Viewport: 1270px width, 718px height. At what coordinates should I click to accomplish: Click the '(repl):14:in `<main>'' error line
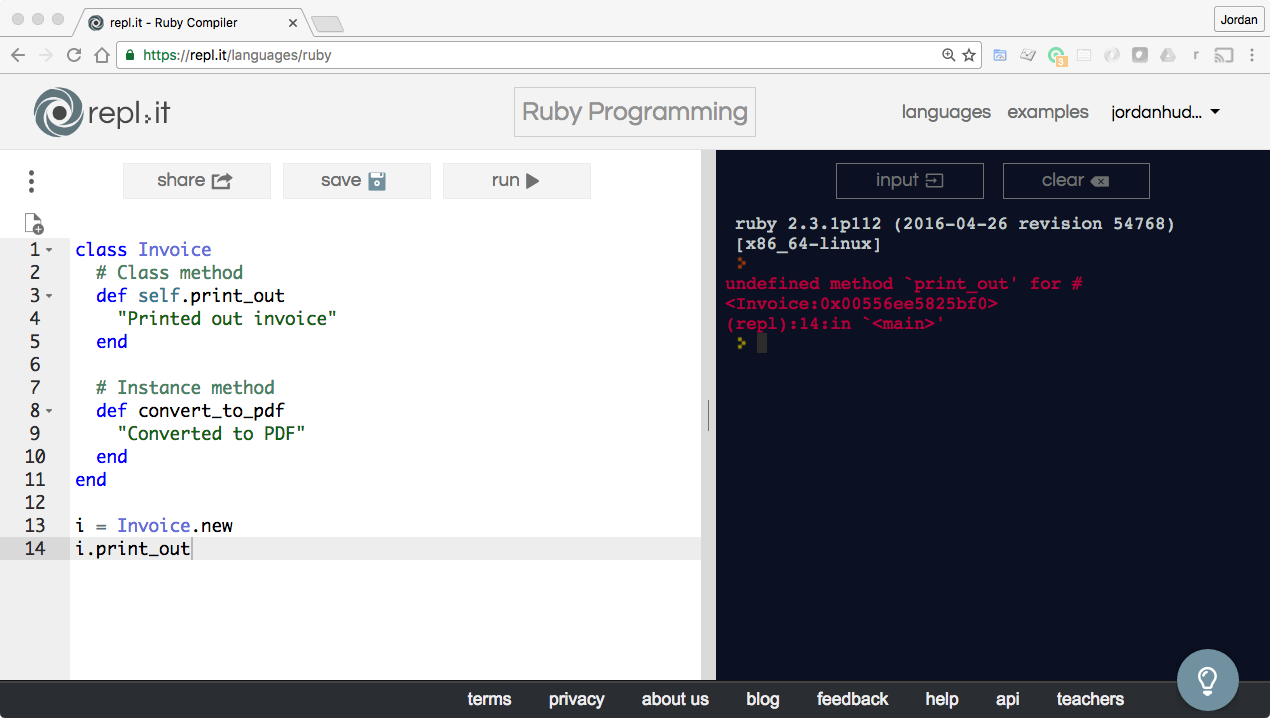pos(835,324)
